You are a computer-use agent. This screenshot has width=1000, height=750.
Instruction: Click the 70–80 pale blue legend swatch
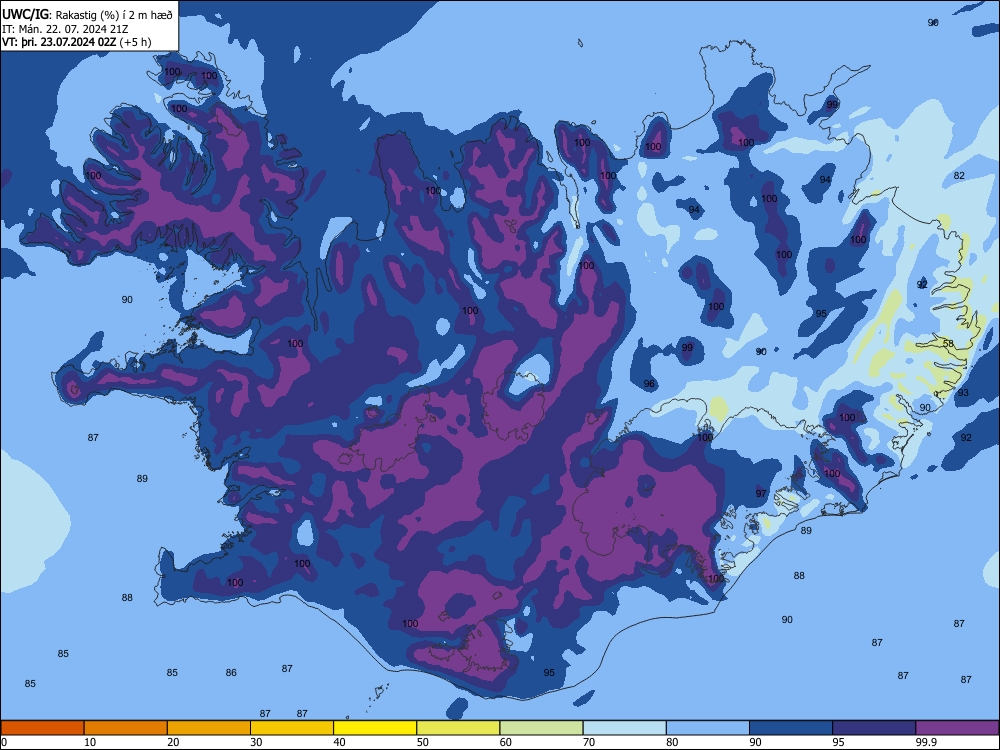(x=624, y=728)
